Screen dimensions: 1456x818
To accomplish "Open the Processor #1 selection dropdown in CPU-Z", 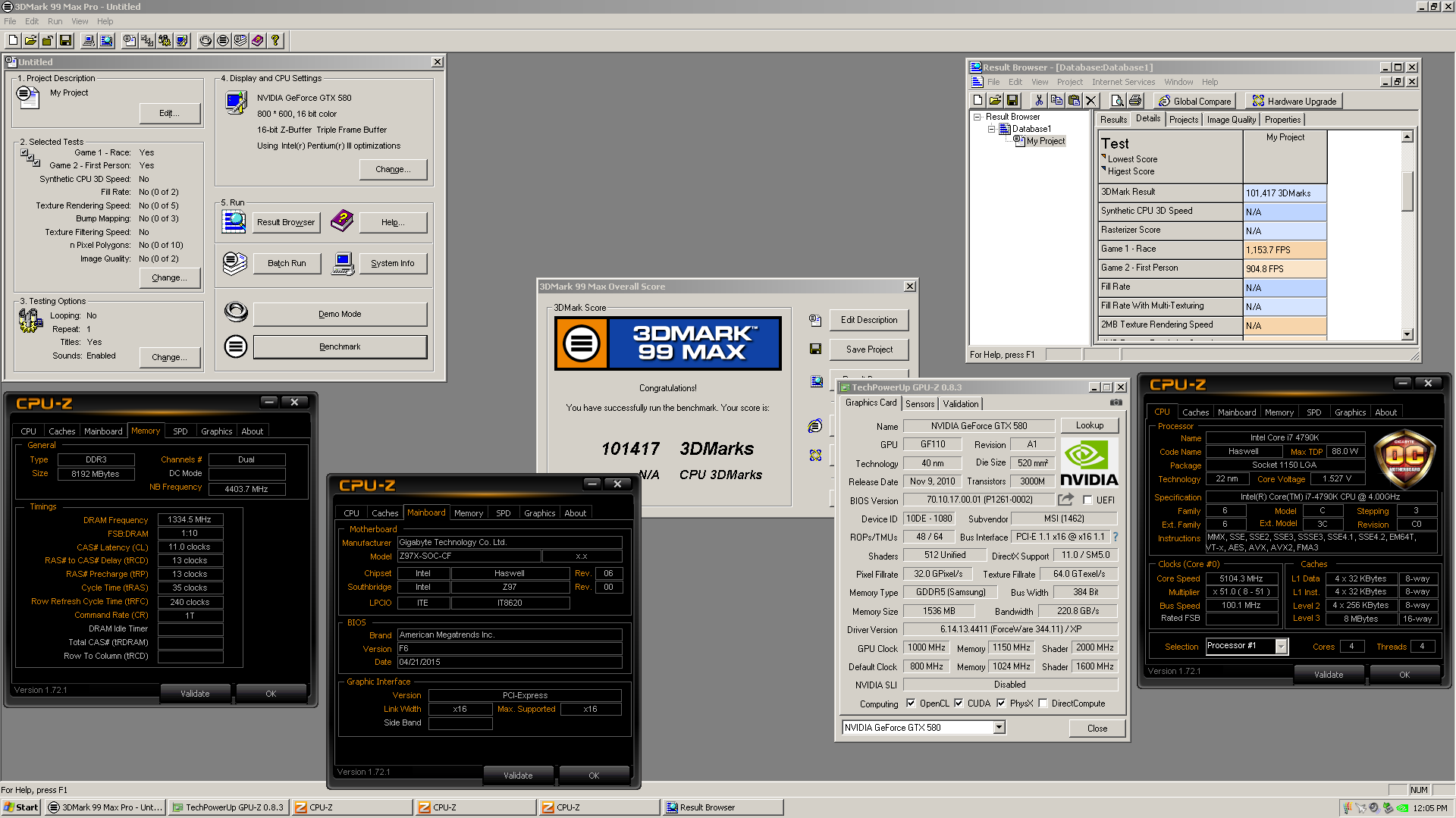I will 1281,647.
